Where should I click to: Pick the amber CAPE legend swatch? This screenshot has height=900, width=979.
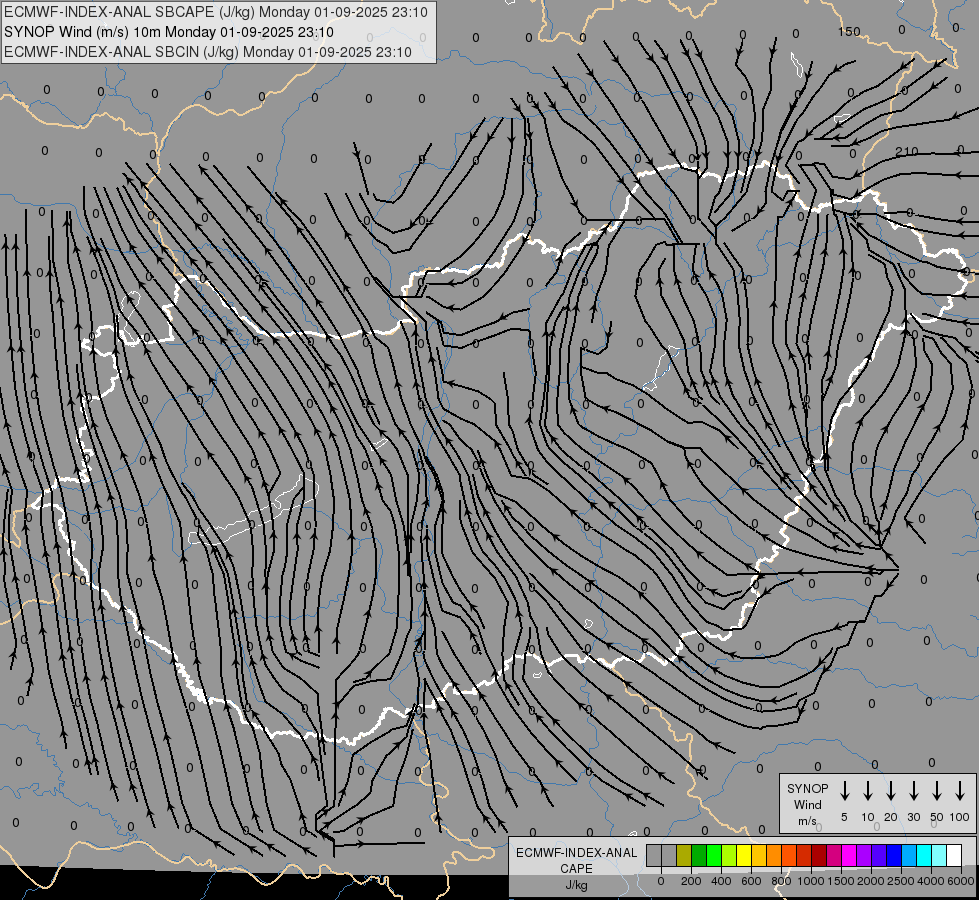[x=759, y=856]
